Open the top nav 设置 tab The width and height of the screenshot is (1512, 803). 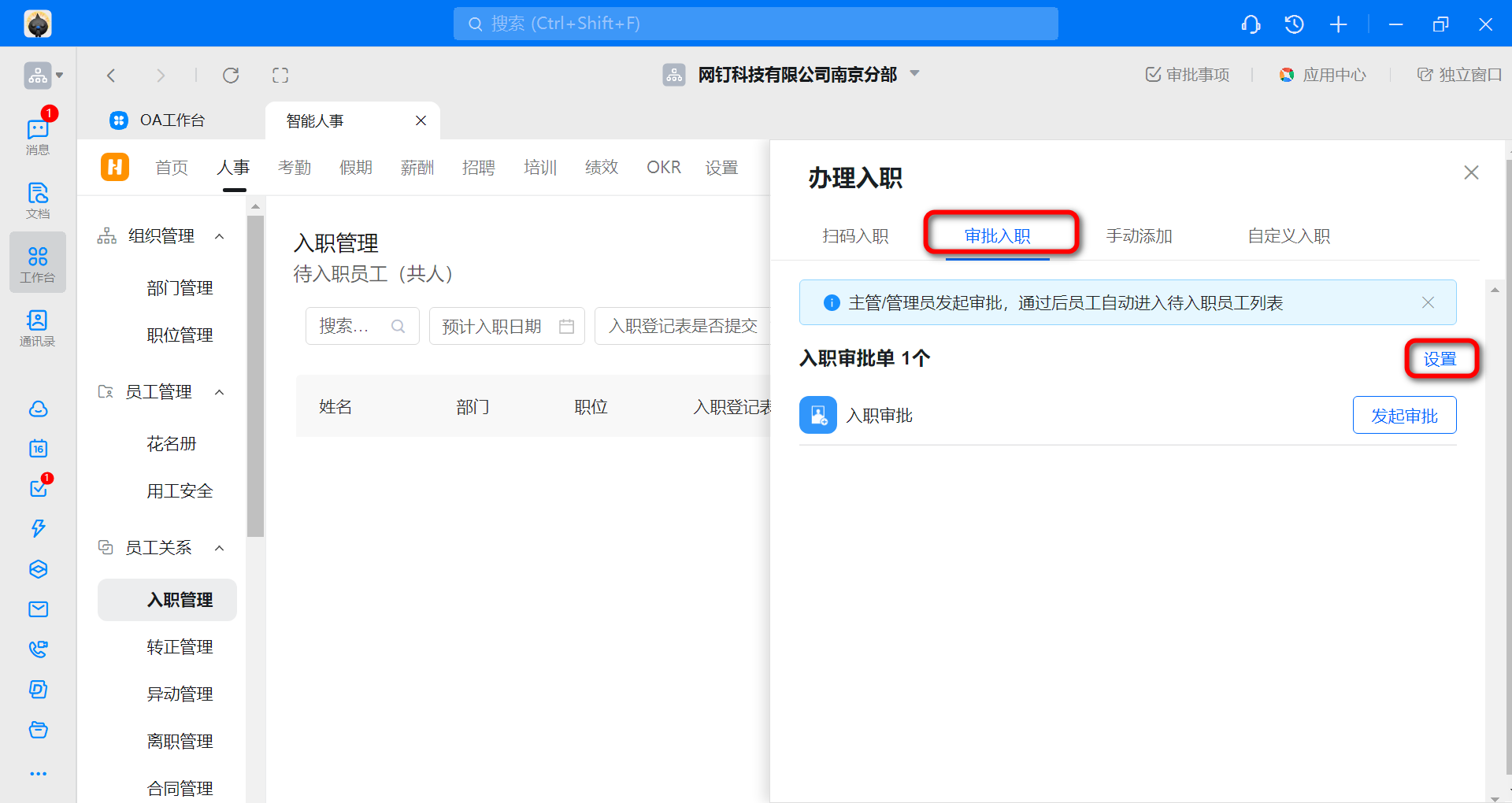[721, 168]
